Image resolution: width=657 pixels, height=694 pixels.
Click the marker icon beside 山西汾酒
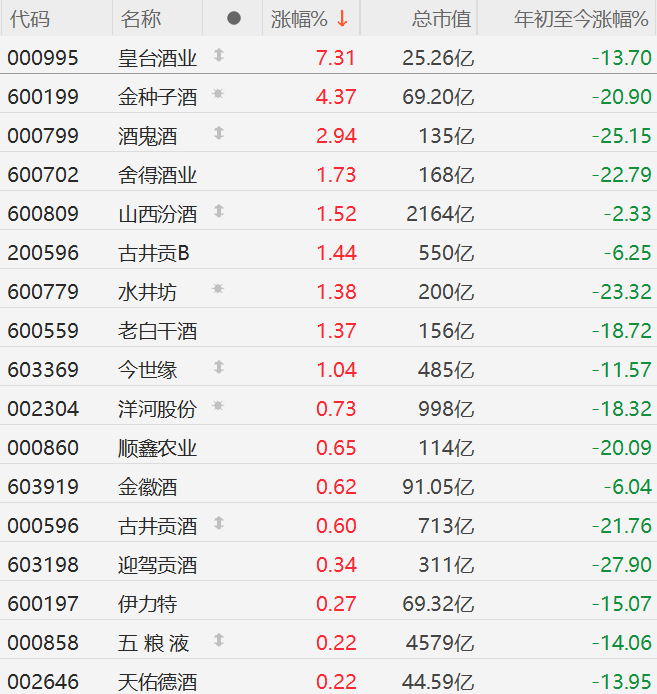click(x=219, y=211)
